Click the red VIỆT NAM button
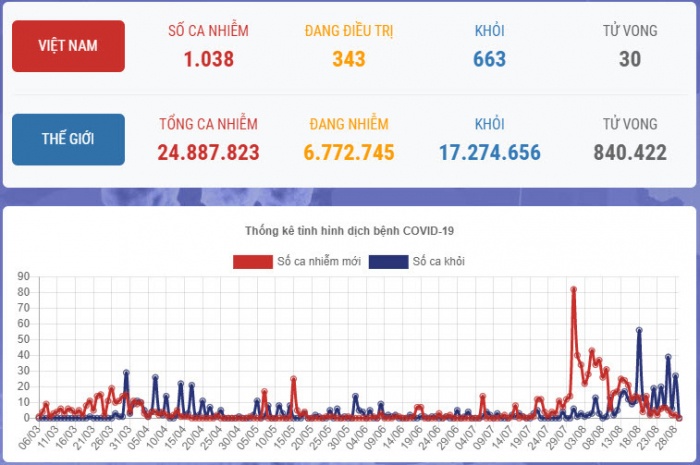 pyautogui.click(x=68, y=46)
